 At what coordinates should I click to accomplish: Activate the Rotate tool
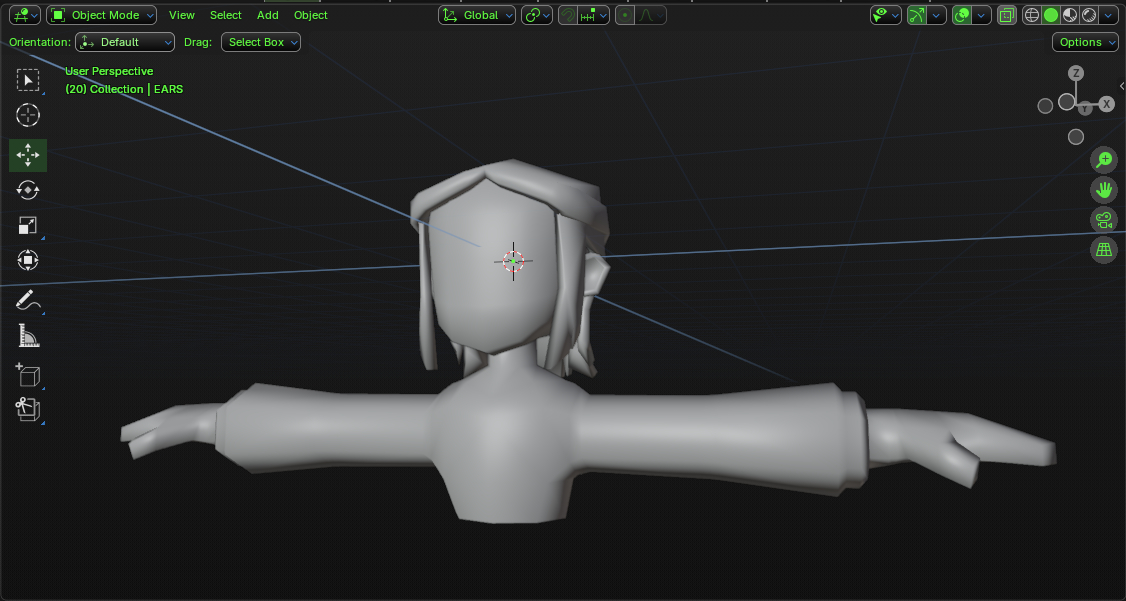28,190
